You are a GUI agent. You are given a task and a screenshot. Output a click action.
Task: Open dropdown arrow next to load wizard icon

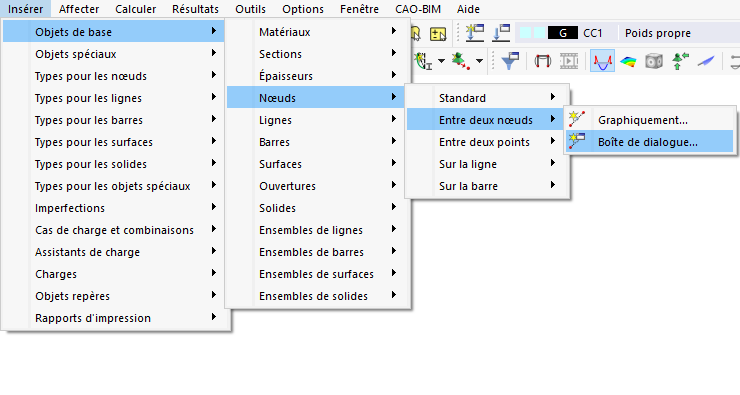point(441,61)
